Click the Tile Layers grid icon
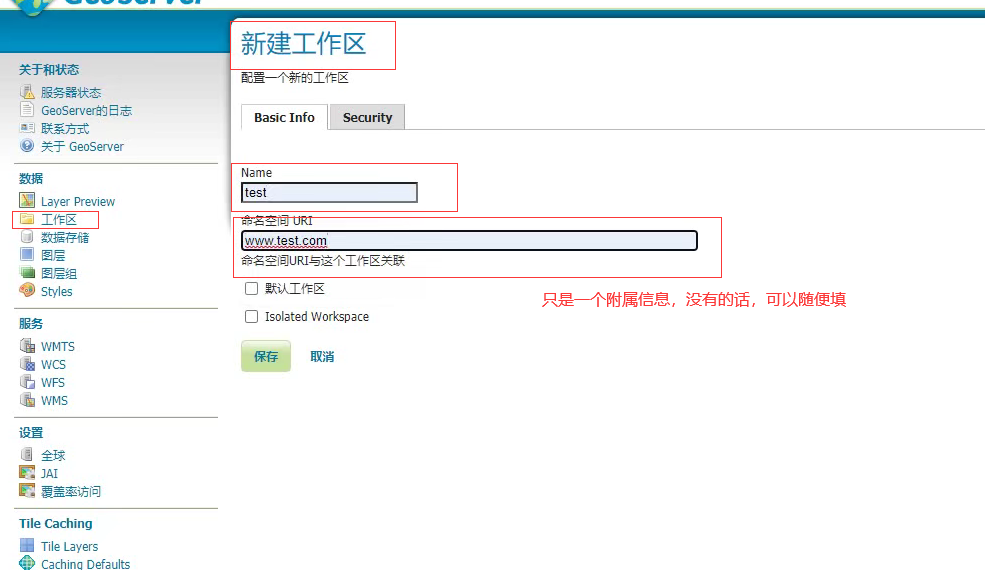This screenshot has height=570, width=985. coord(27,545)
